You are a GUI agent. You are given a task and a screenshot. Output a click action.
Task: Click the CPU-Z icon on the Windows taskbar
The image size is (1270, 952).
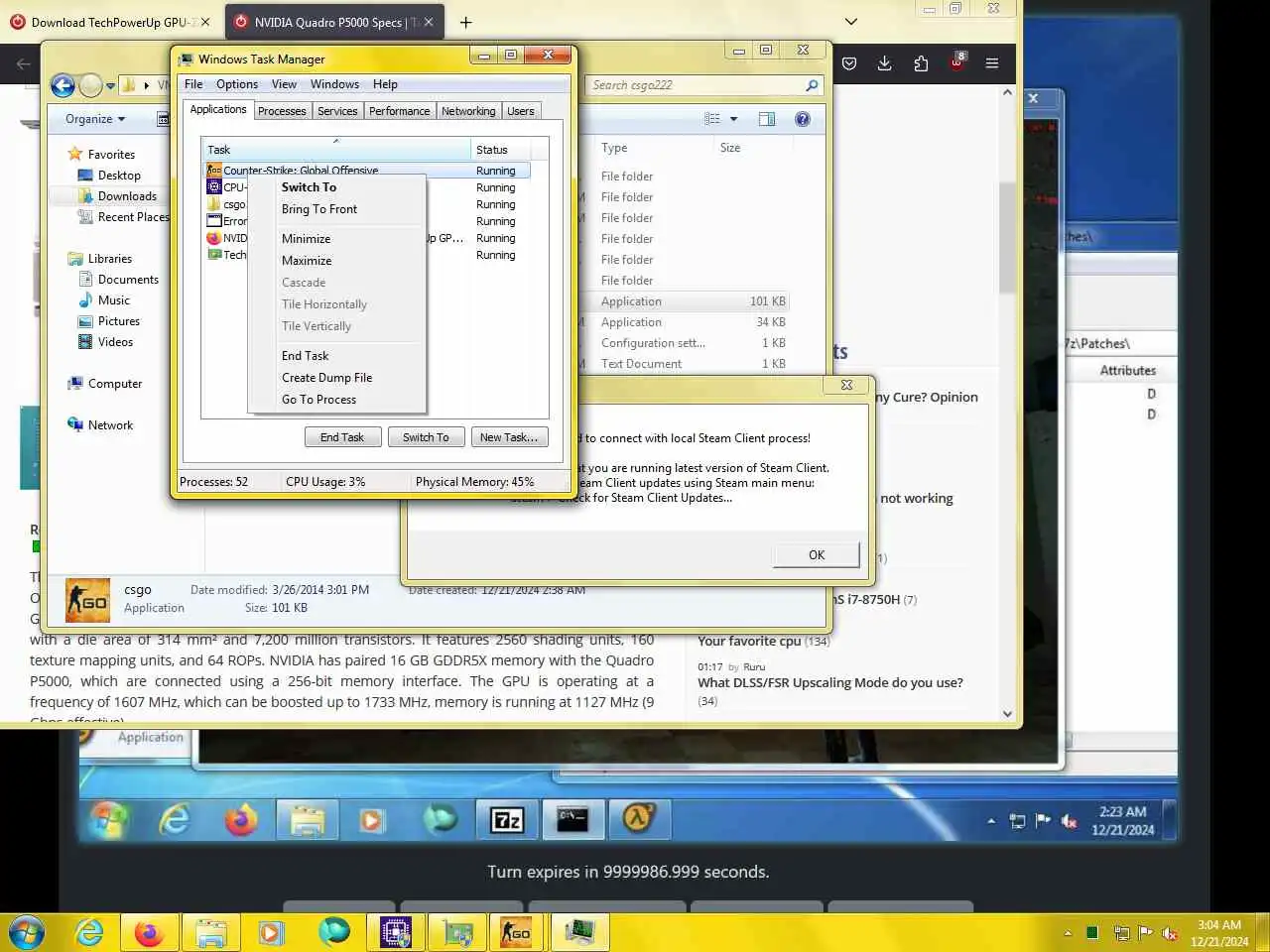pyautogui.click(x=395, y=932)
